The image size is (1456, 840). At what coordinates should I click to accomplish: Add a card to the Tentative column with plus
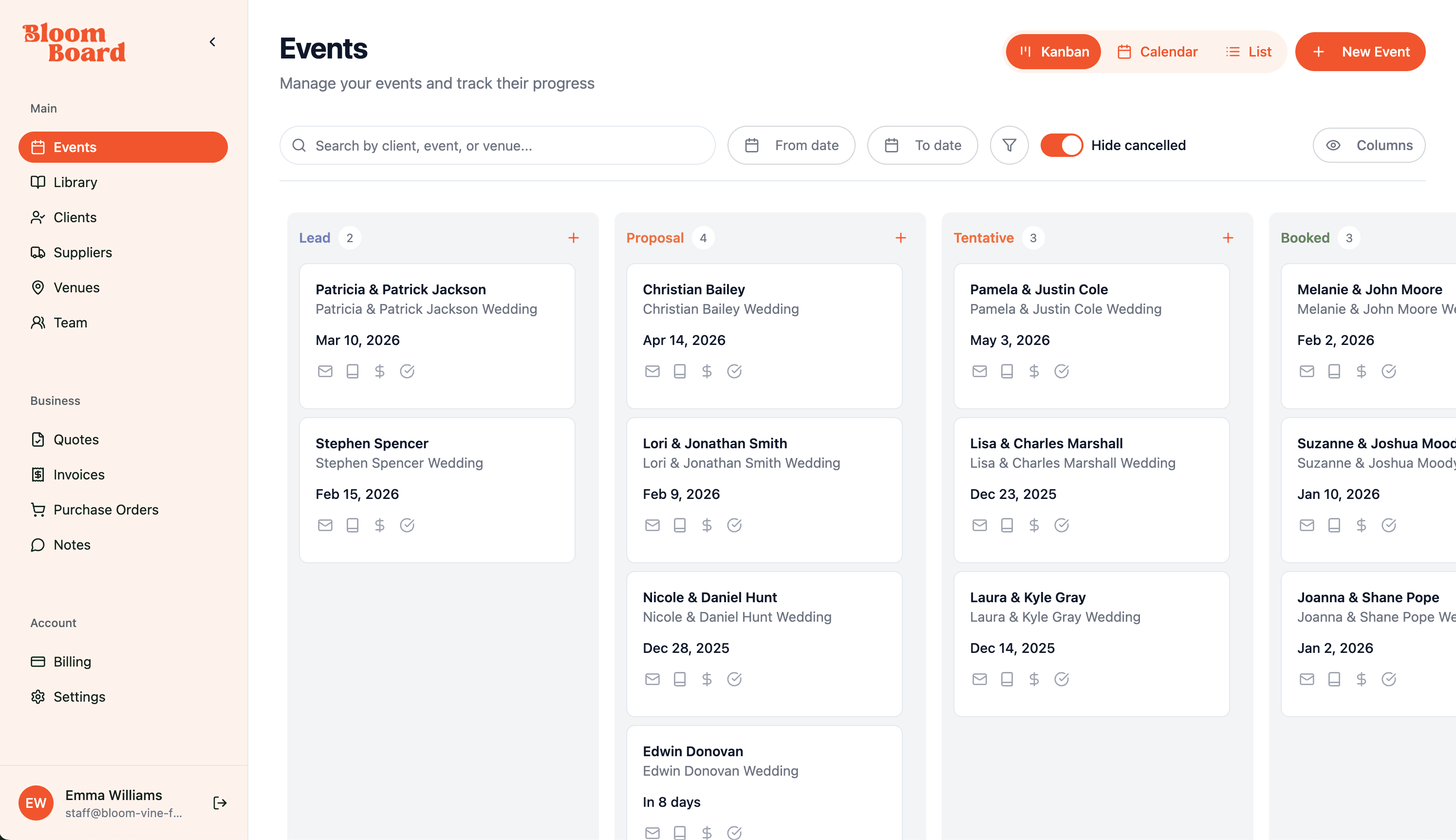tap(1228, 237)
